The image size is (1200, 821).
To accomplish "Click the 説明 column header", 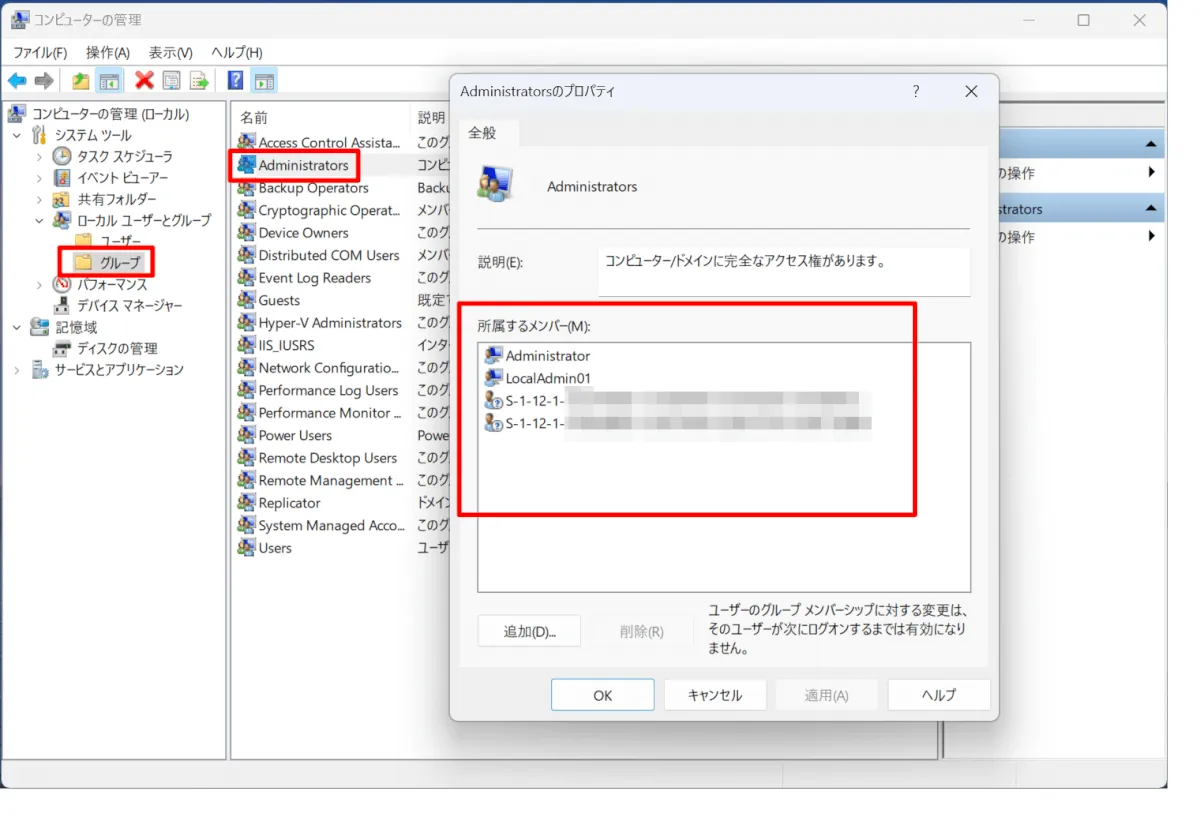I will click(431, 117).
